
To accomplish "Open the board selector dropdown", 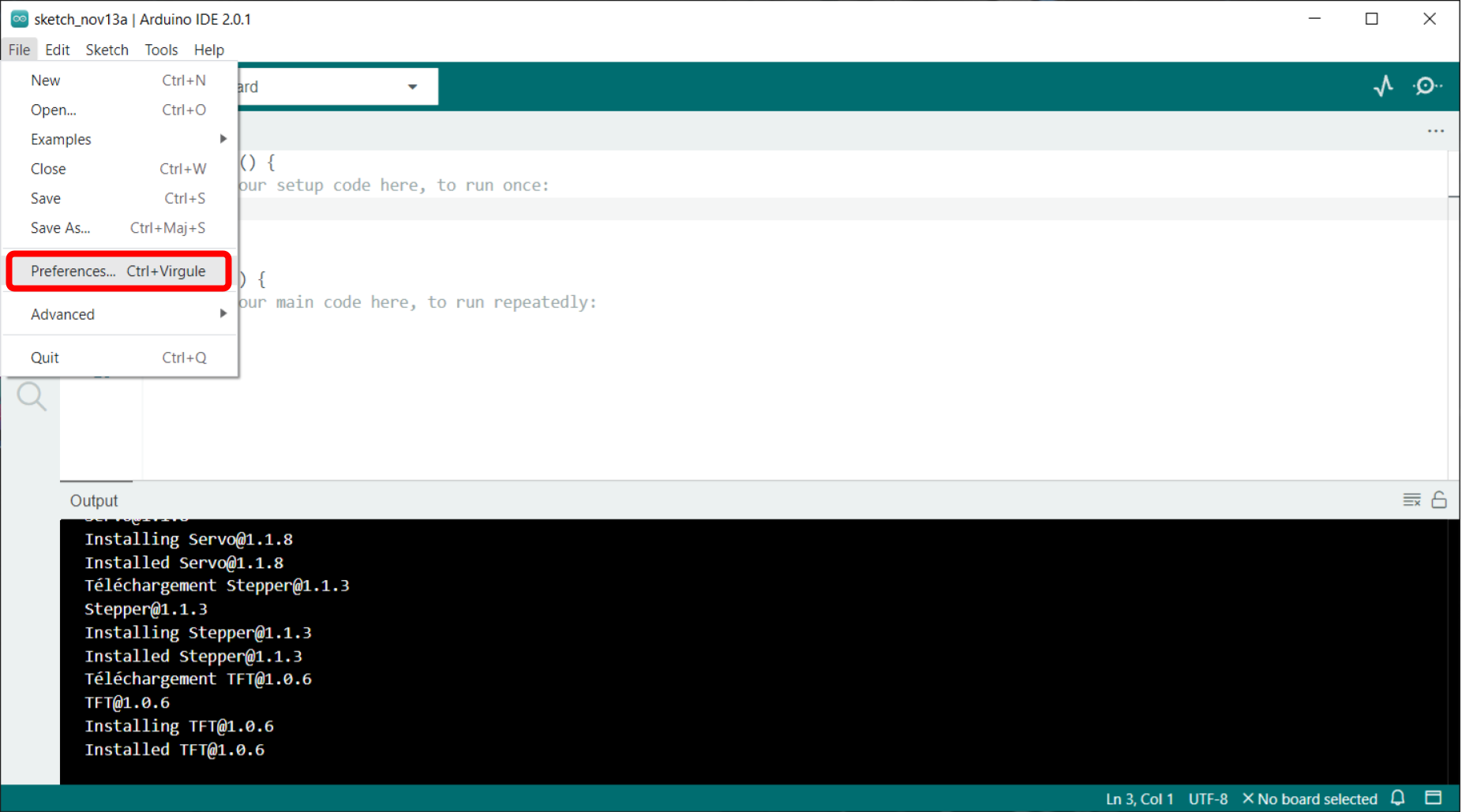I will tap(412, 86).
